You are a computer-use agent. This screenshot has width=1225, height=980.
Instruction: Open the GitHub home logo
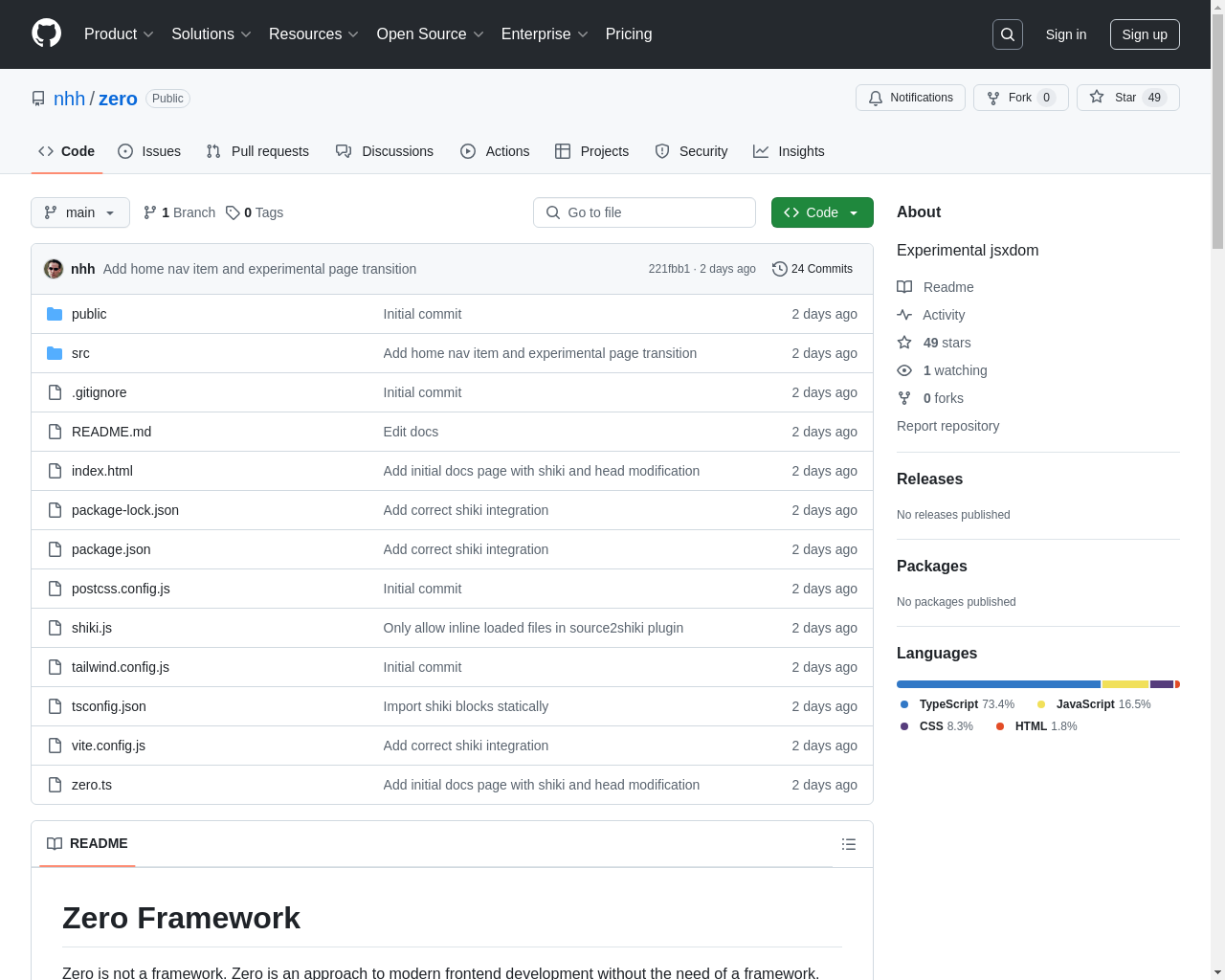47,33
